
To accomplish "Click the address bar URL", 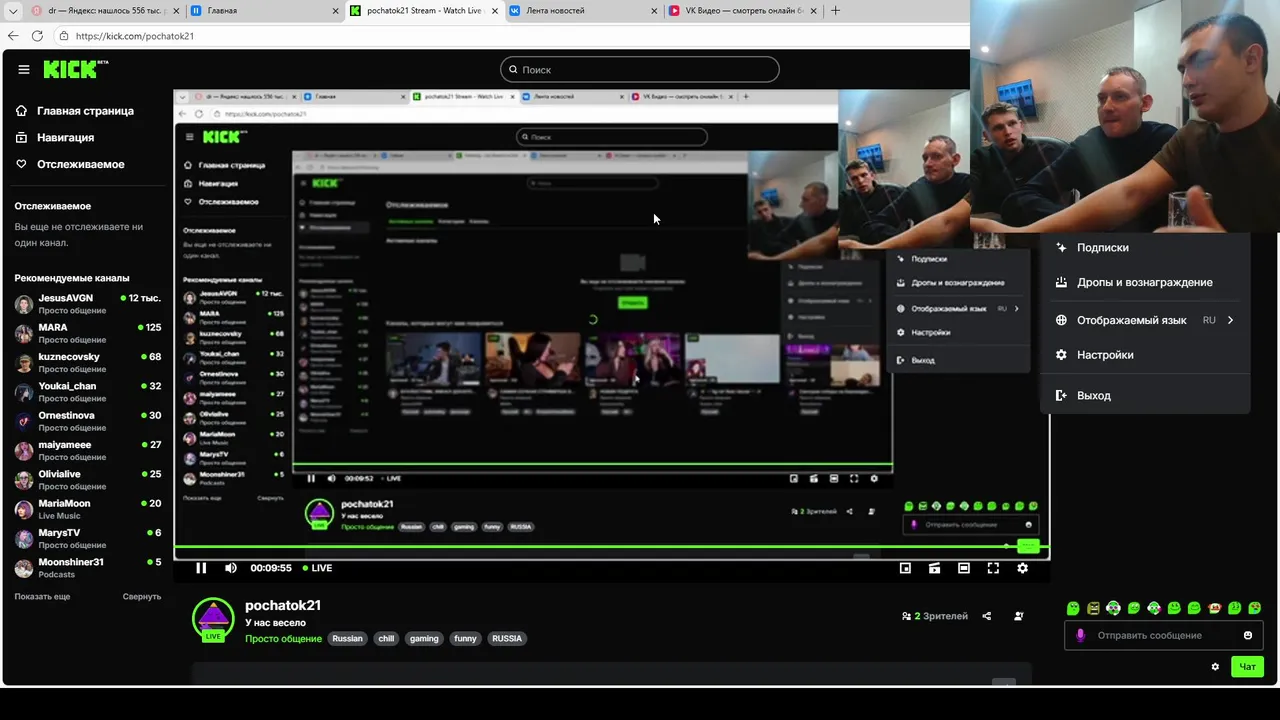I will (x=134, y=36).
